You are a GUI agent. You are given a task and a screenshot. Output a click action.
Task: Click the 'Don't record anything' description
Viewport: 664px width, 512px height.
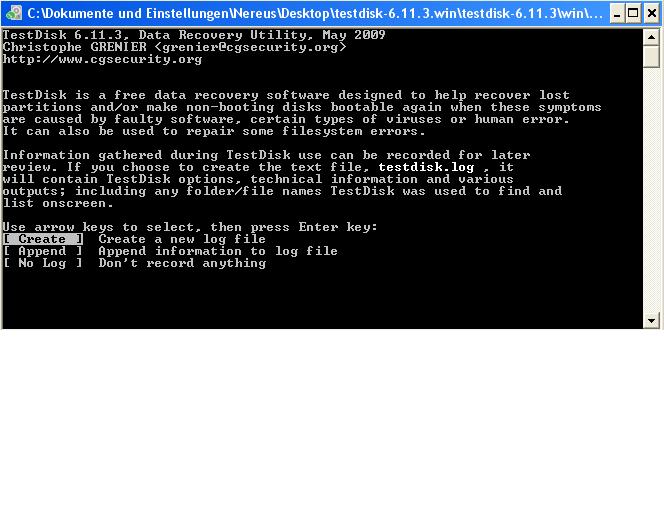pyautogui.click(x=182, y=263)
